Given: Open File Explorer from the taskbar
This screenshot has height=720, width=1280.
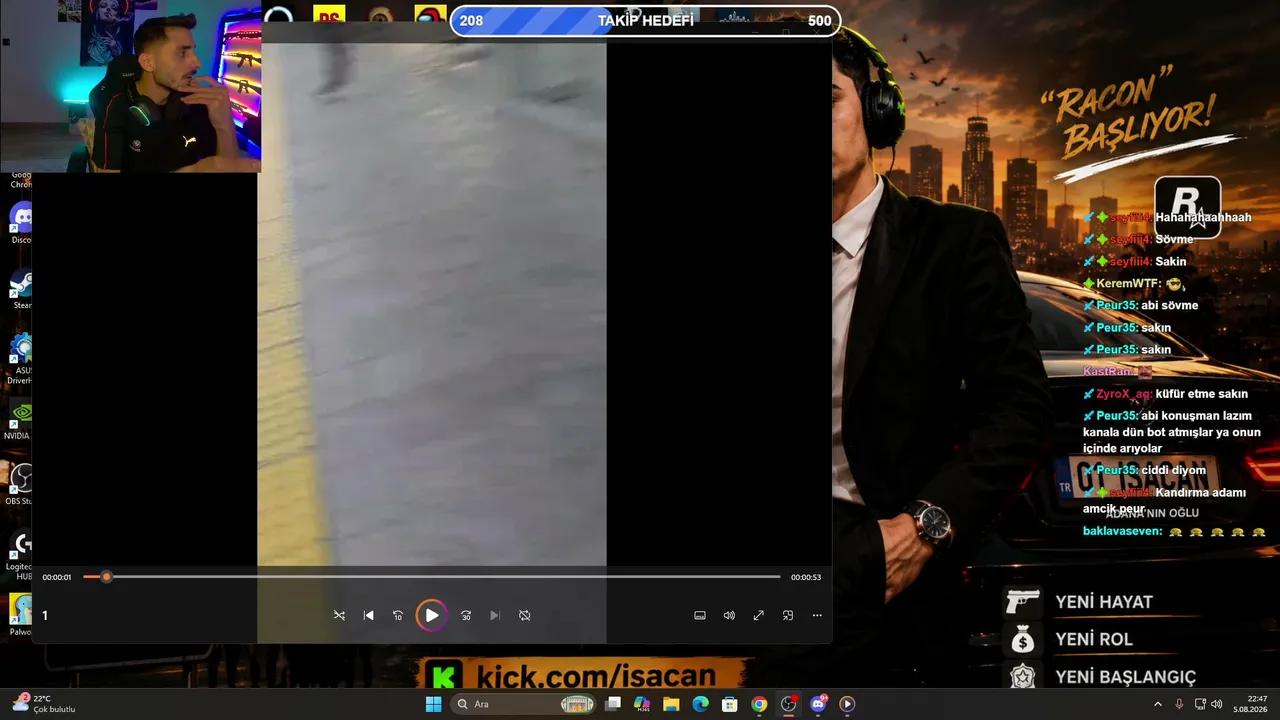Looking at the screenshot, I should (671, 704).
